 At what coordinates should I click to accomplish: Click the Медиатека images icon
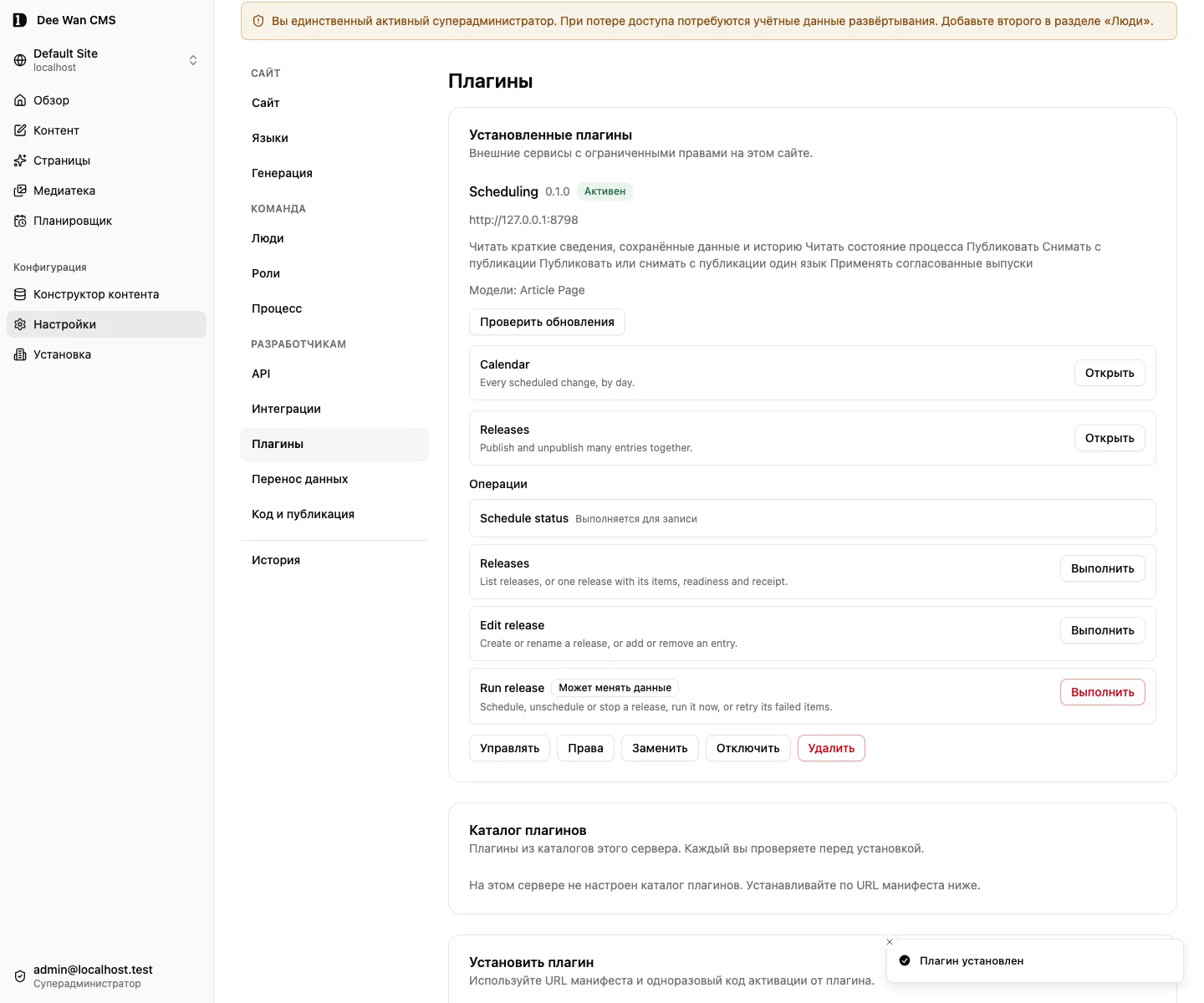coord(20,191)
